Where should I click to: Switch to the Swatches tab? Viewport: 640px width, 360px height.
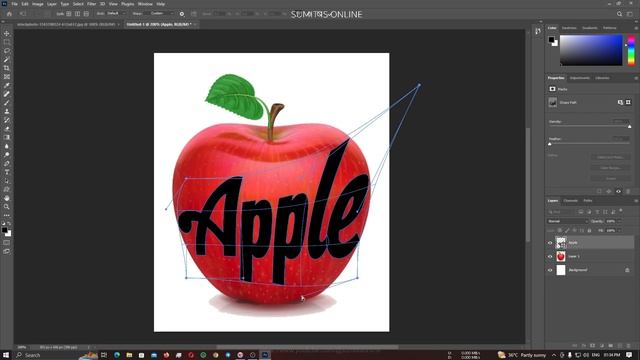point(569,28)
